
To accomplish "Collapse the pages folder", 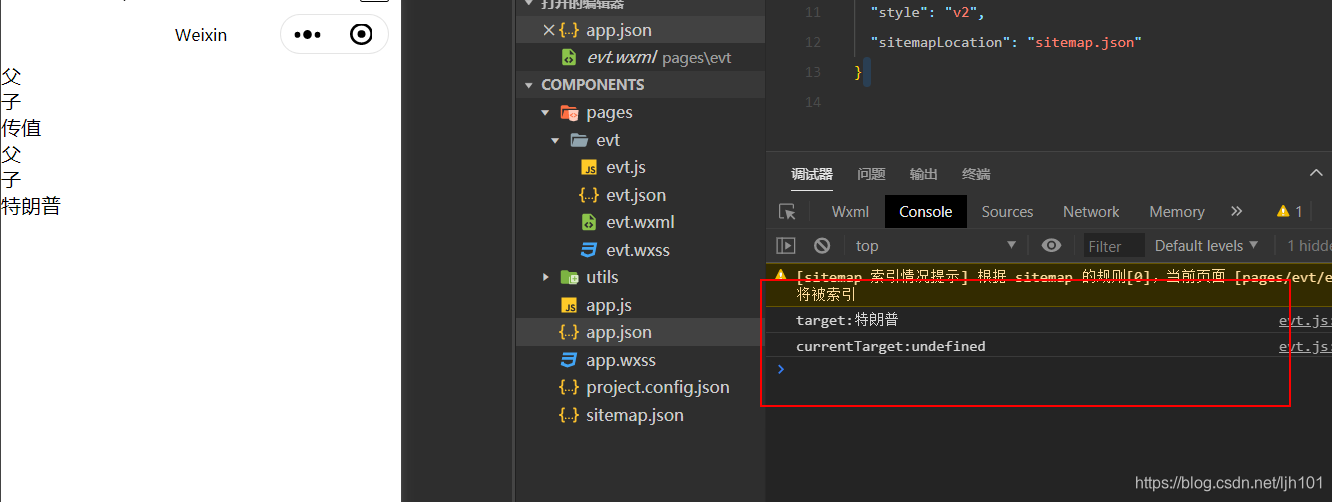I will click(x=545, y=113).
